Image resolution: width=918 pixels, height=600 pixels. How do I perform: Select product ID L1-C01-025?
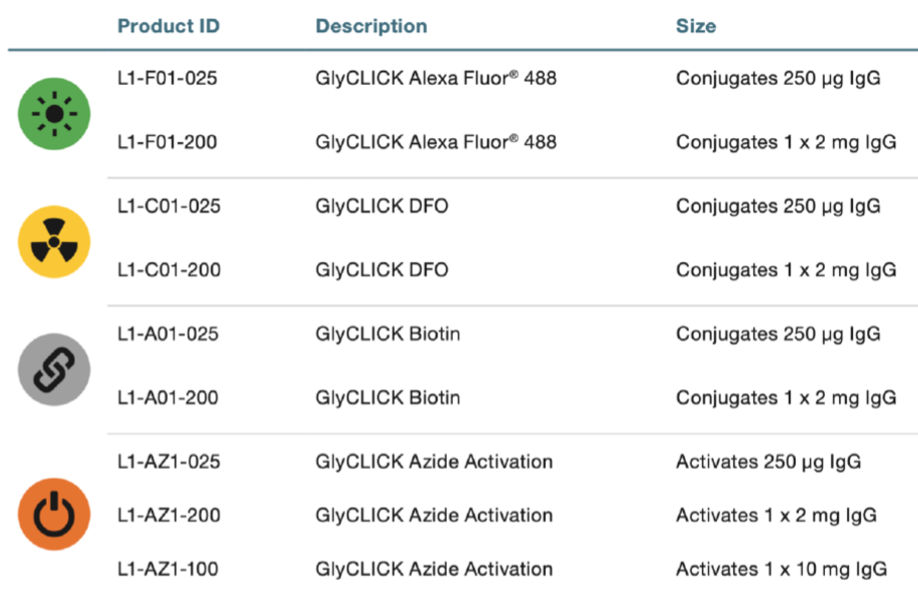tap(168, 206)
